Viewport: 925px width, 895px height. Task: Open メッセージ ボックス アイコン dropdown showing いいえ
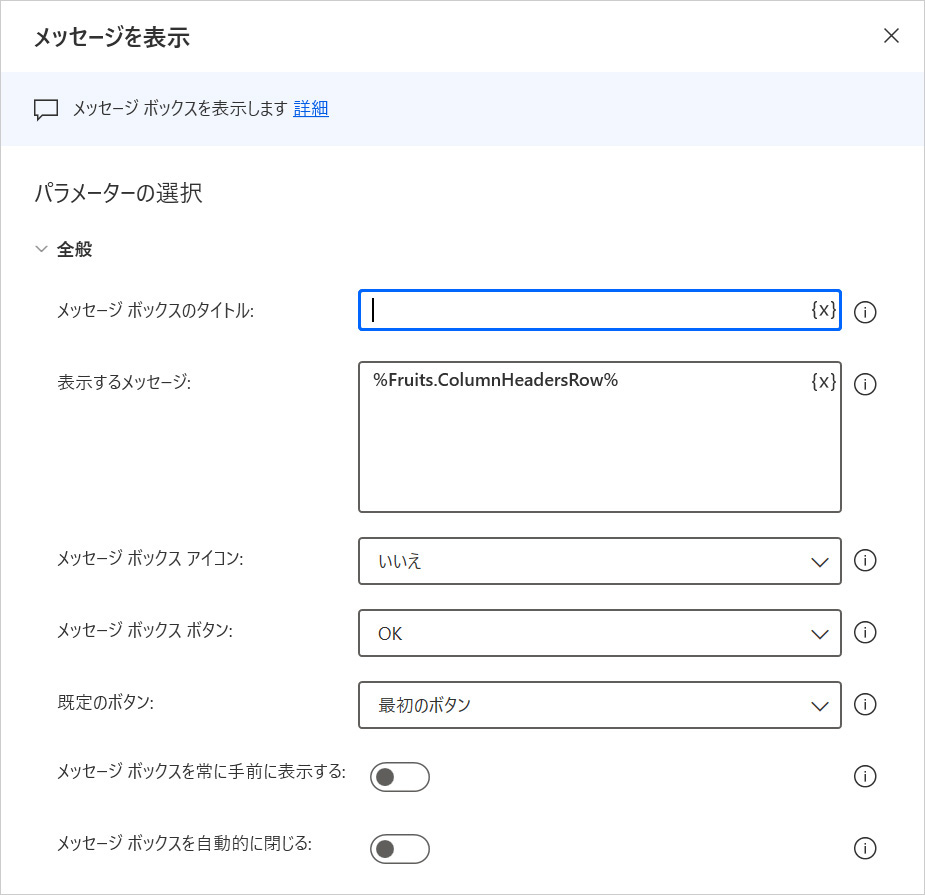599,561
